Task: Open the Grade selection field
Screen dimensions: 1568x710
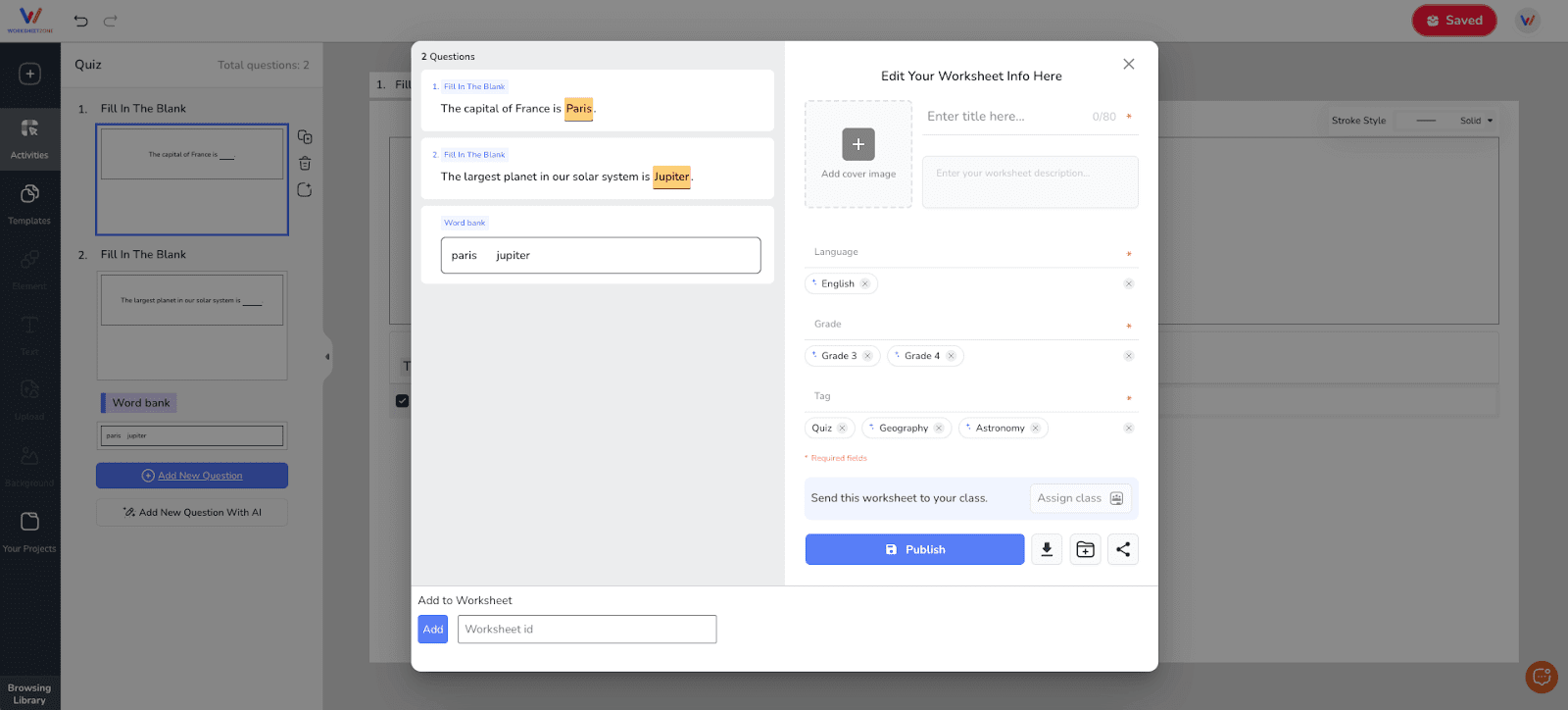Action: [x=971, y=325]
